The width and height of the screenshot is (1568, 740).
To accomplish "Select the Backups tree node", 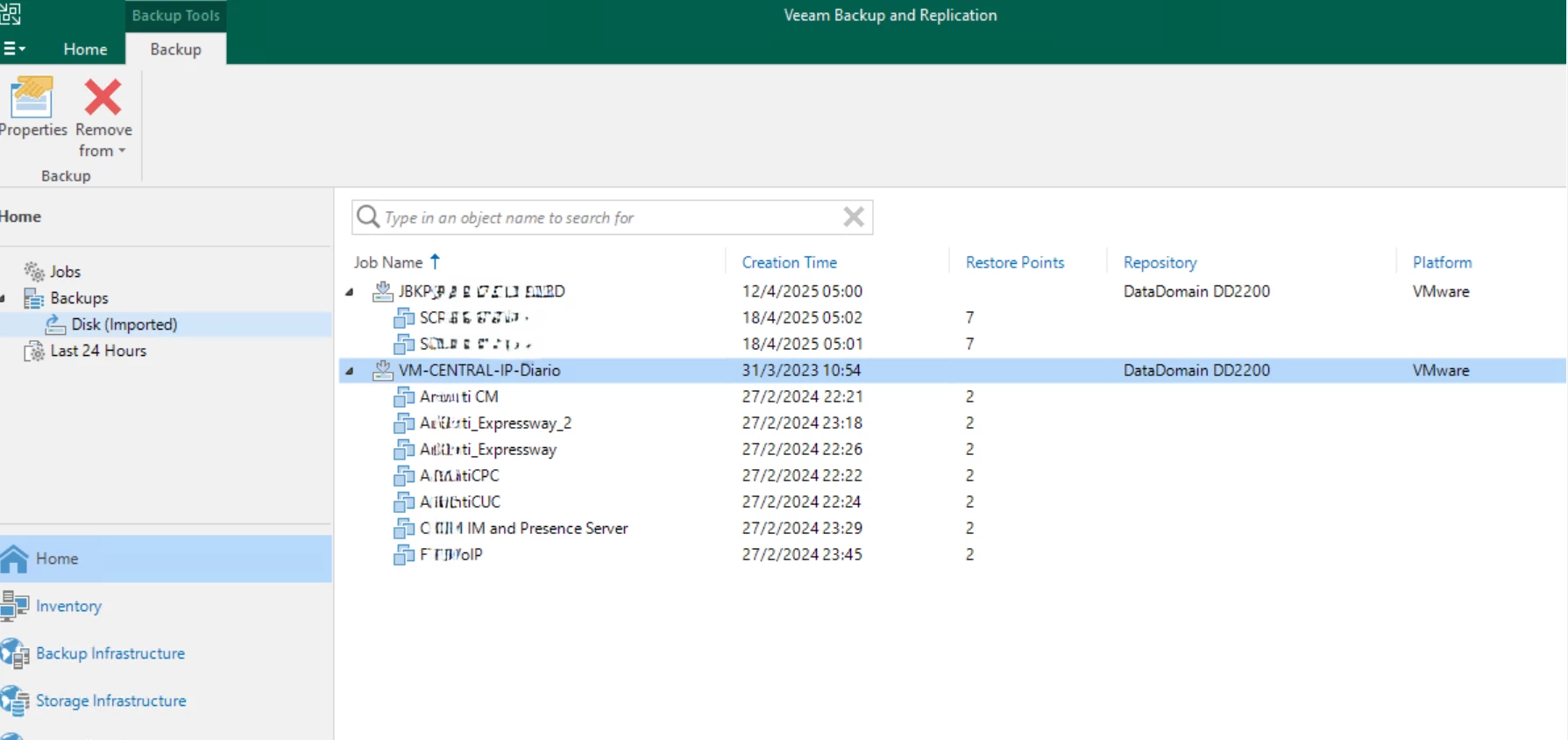I will pos(79,298).
